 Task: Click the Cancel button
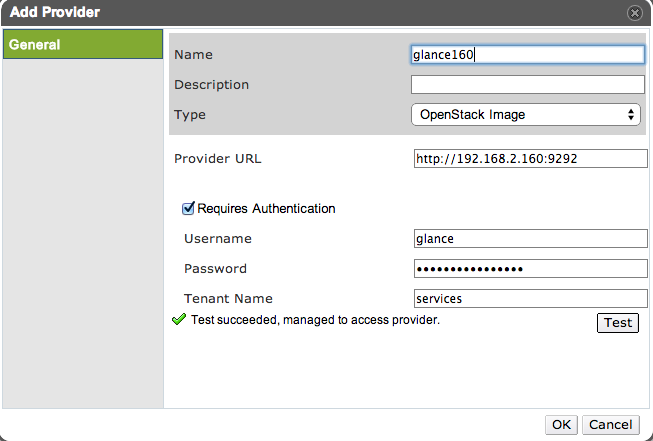611,425
